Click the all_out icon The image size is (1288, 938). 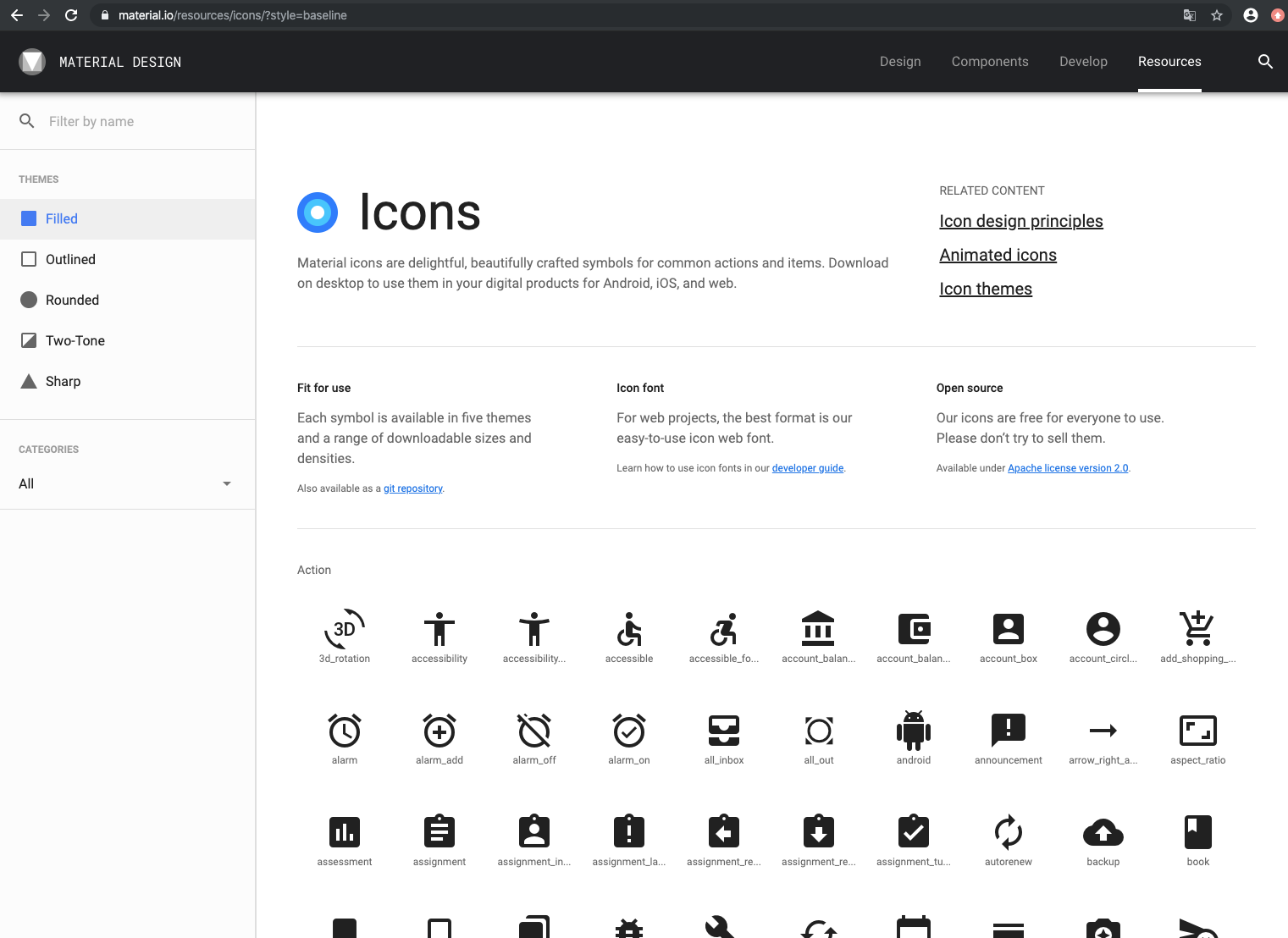pos(819,731)
